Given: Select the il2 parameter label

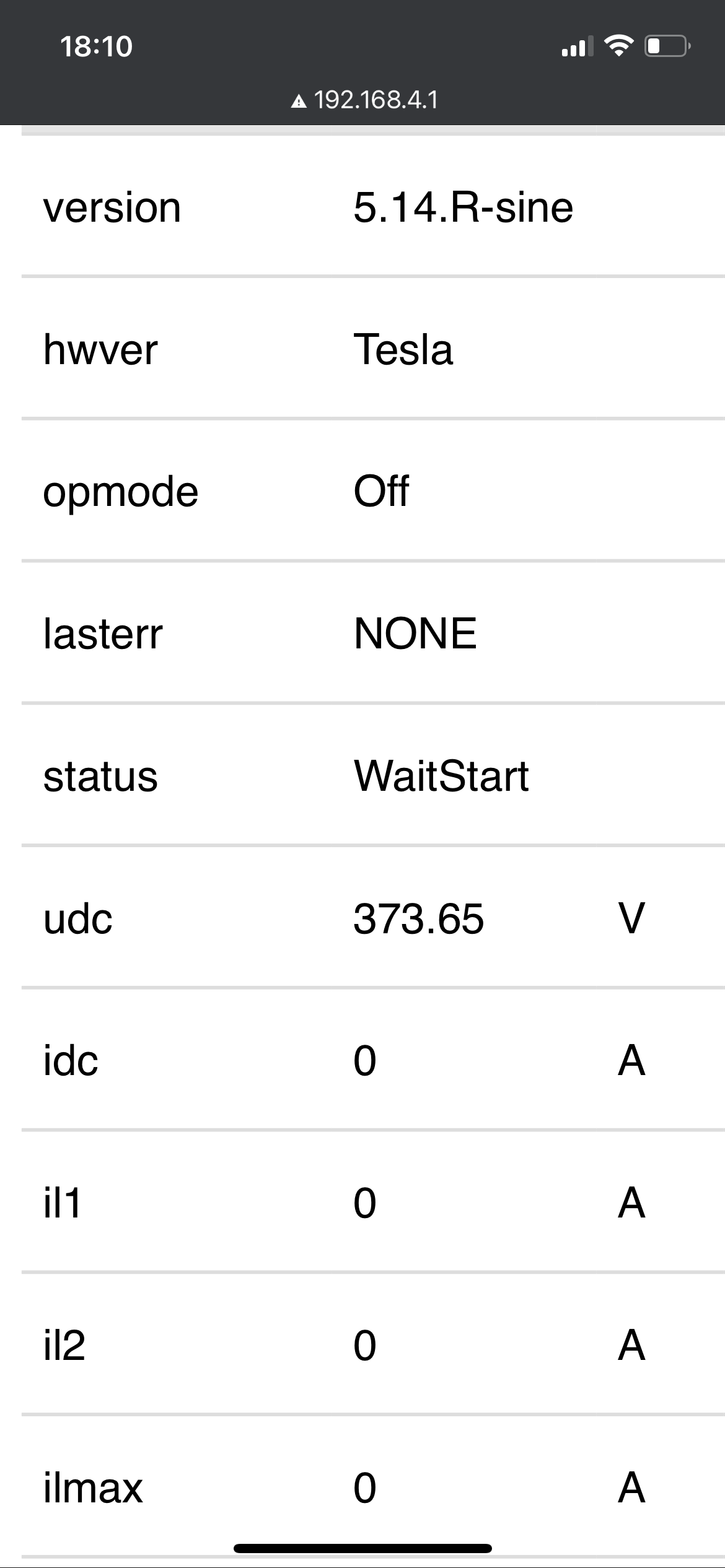Looking at the screenshot, I should coord(64,1345).
